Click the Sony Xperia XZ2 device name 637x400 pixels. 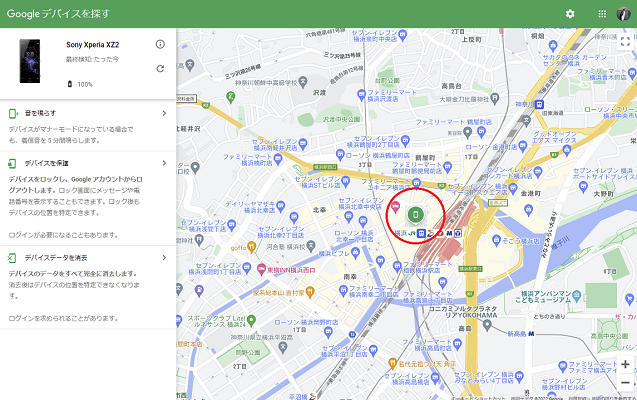[x=93, y=45]
